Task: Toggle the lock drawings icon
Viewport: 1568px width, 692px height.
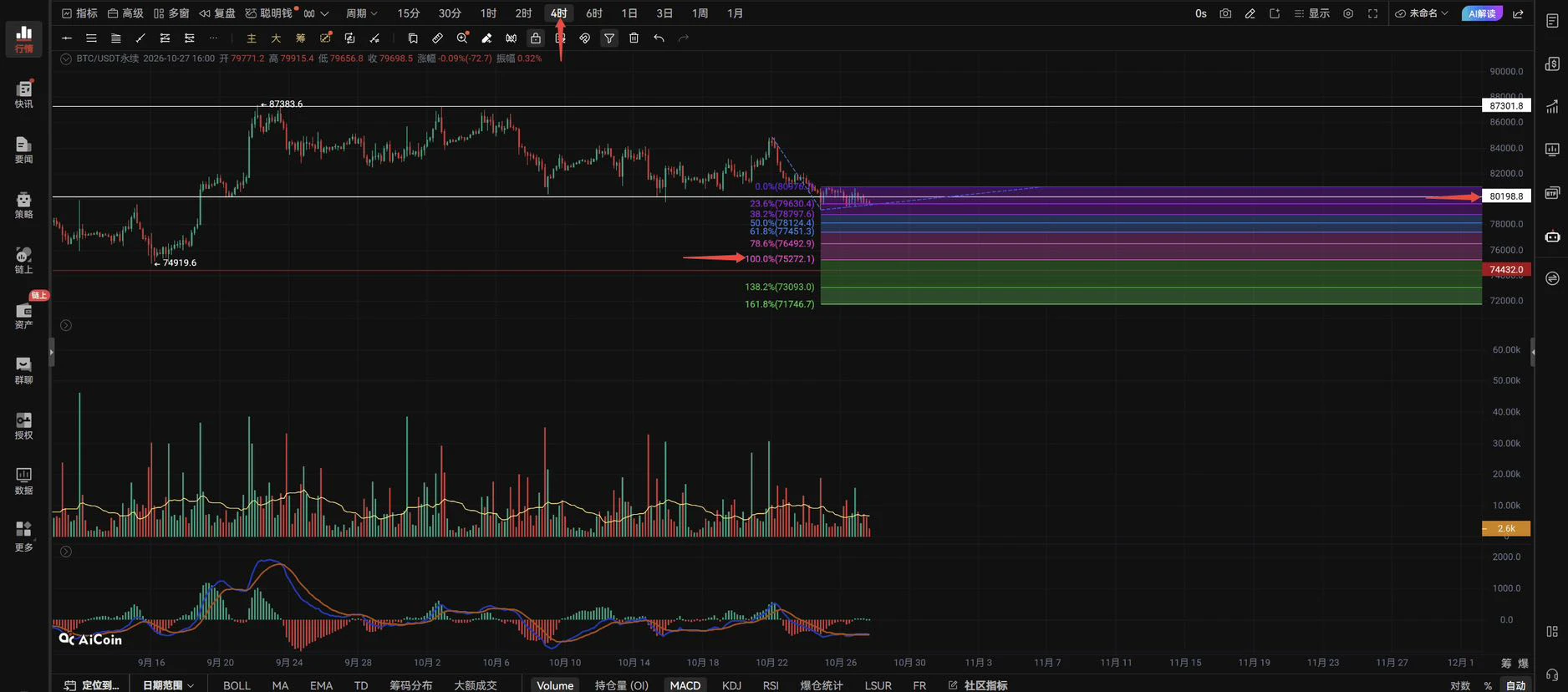Action: (536, 38)
